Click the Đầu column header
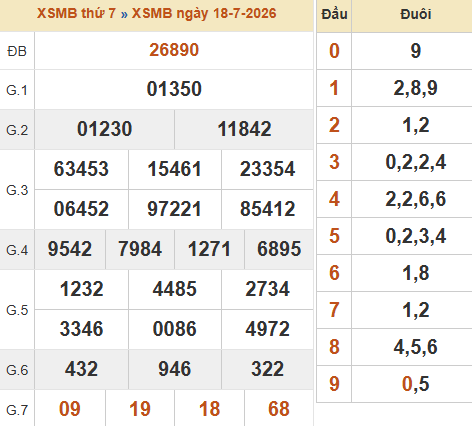This screenshot has width=472, height=426. point(334,14)
